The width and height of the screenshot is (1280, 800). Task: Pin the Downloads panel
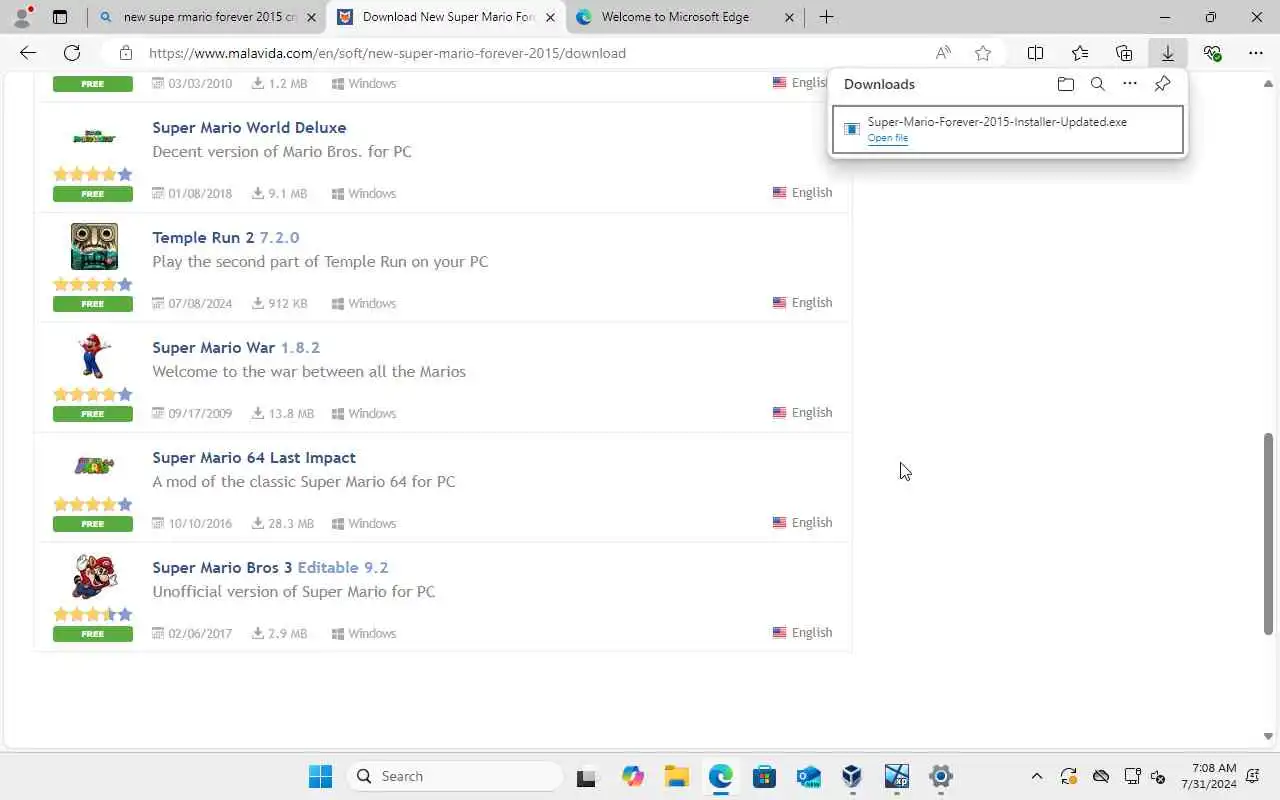[1162, 84]
